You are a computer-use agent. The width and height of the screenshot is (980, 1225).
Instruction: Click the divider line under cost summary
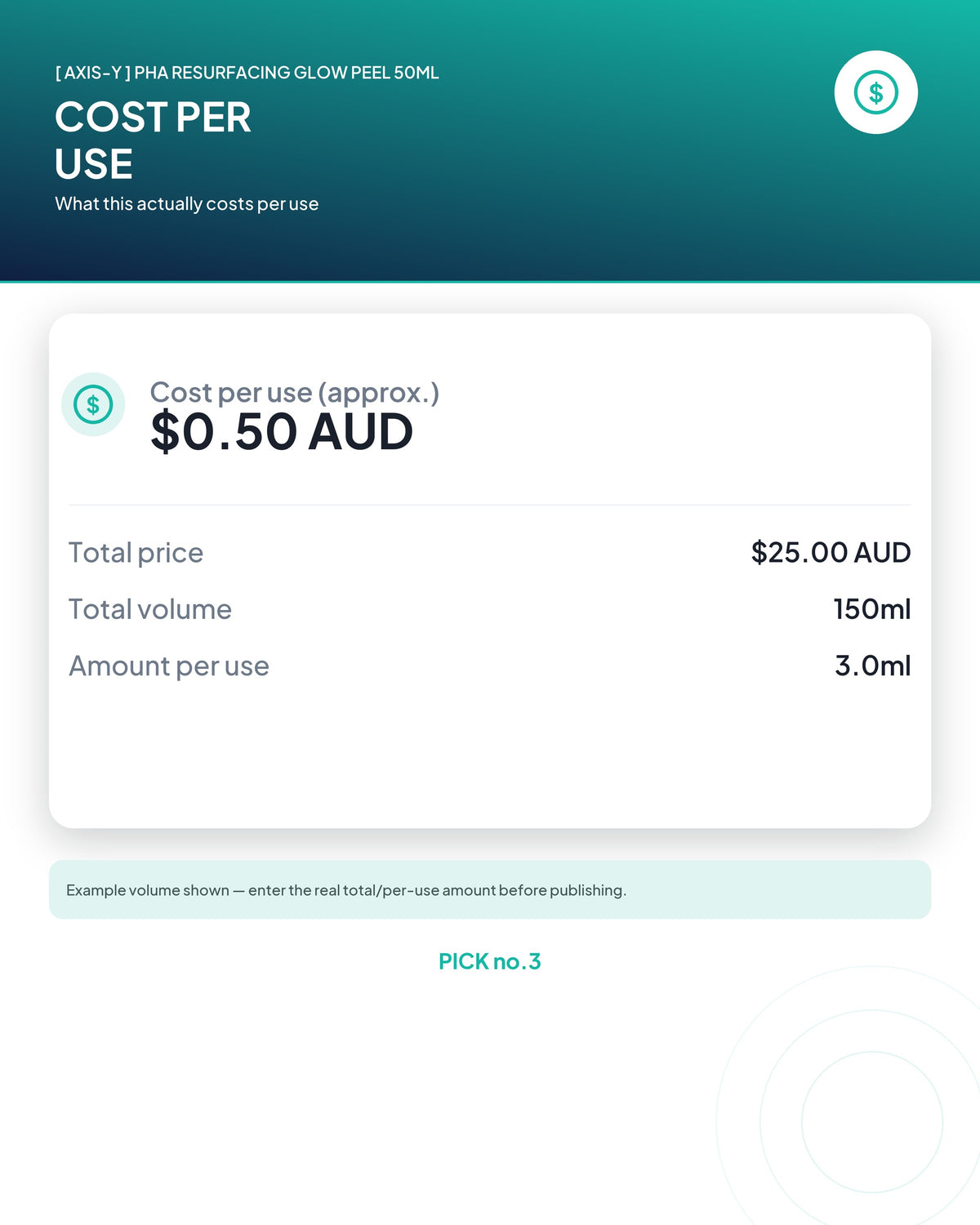pos(490,505)
